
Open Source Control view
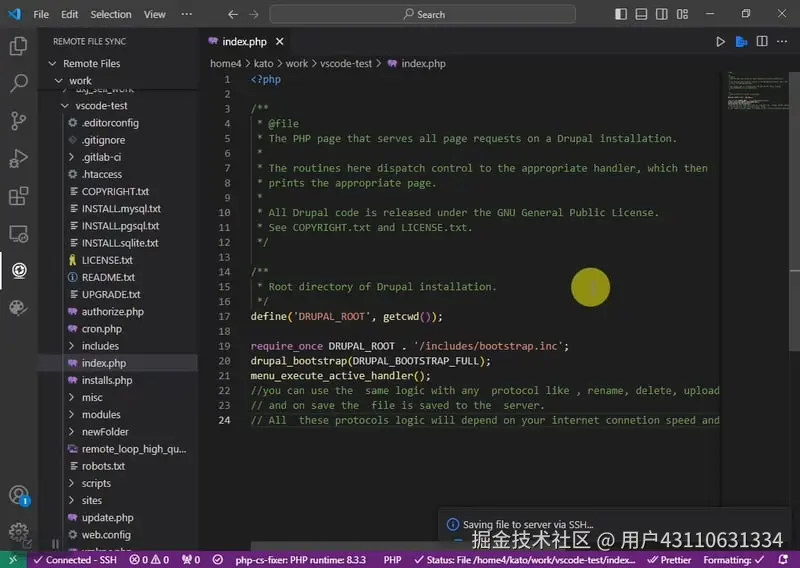(18, 121)
